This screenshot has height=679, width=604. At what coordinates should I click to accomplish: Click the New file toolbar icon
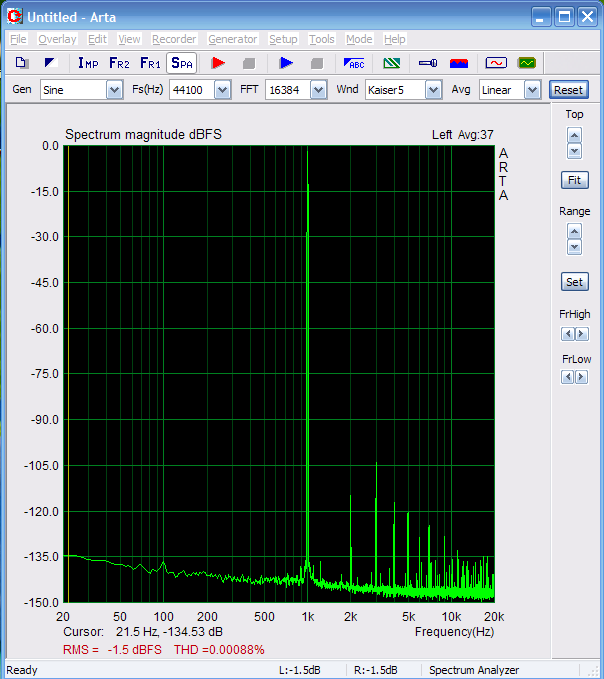pos(22,63)
